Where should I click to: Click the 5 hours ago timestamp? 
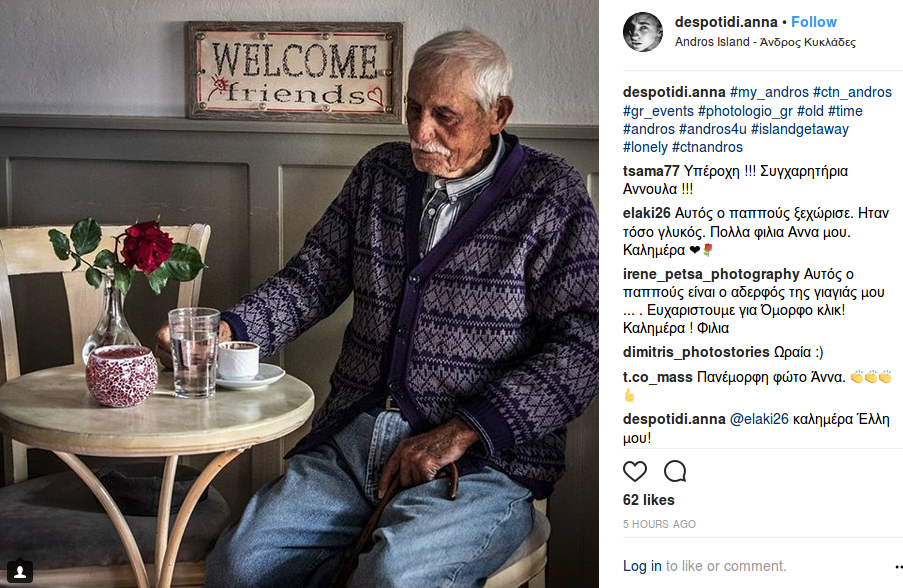tap(659, 524)
